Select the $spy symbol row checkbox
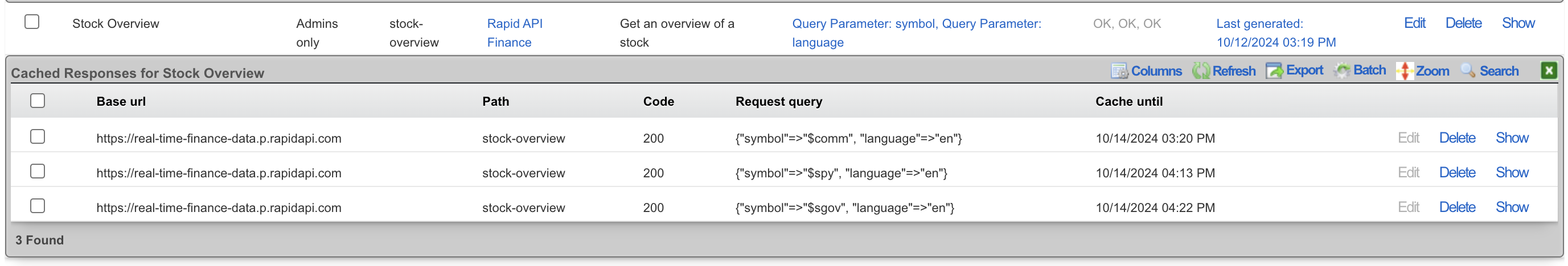This screenshot has width=1568, height=266. coord(38,171)
